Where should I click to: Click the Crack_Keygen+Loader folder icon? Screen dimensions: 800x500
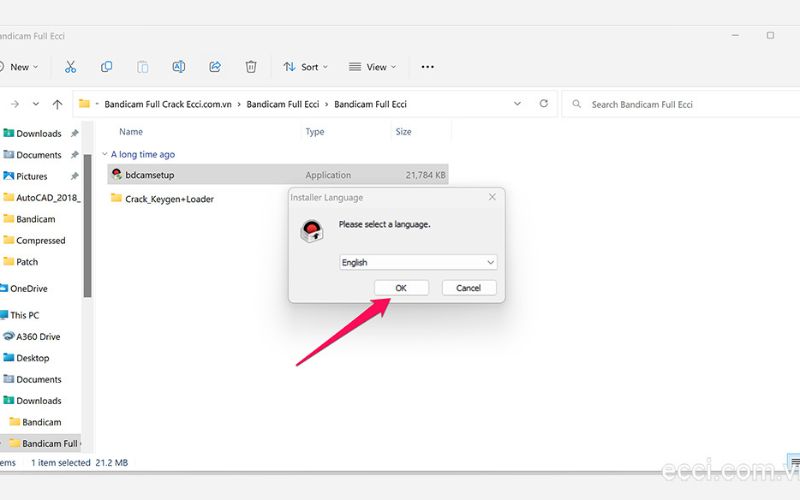coord(116,198)
